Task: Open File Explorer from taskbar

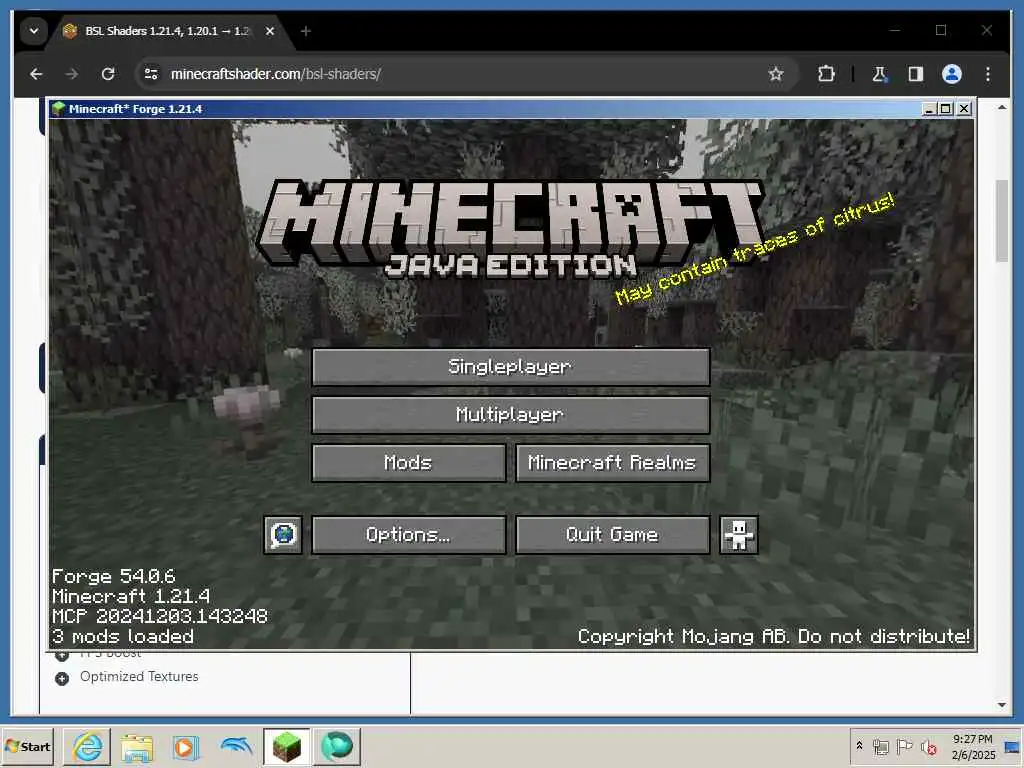Action: [x=136, y=746]
